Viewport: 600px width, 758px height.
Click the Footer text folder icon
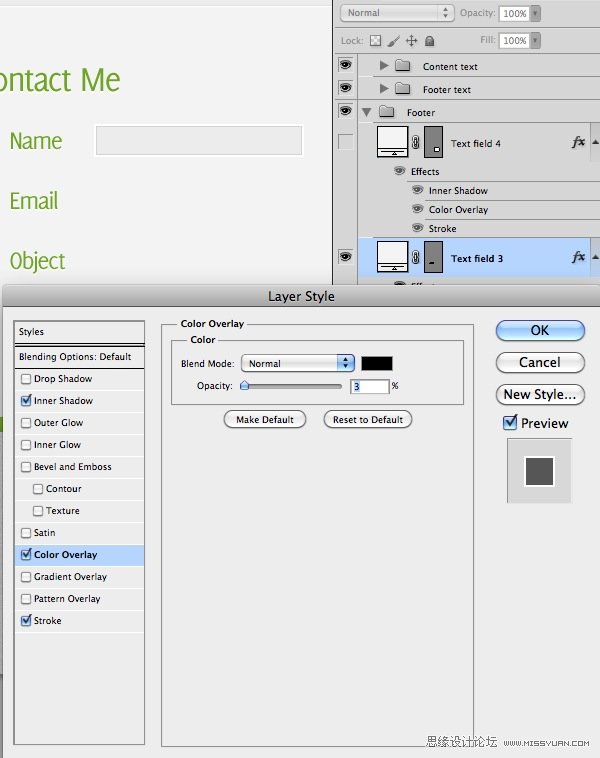pos(402,88)
